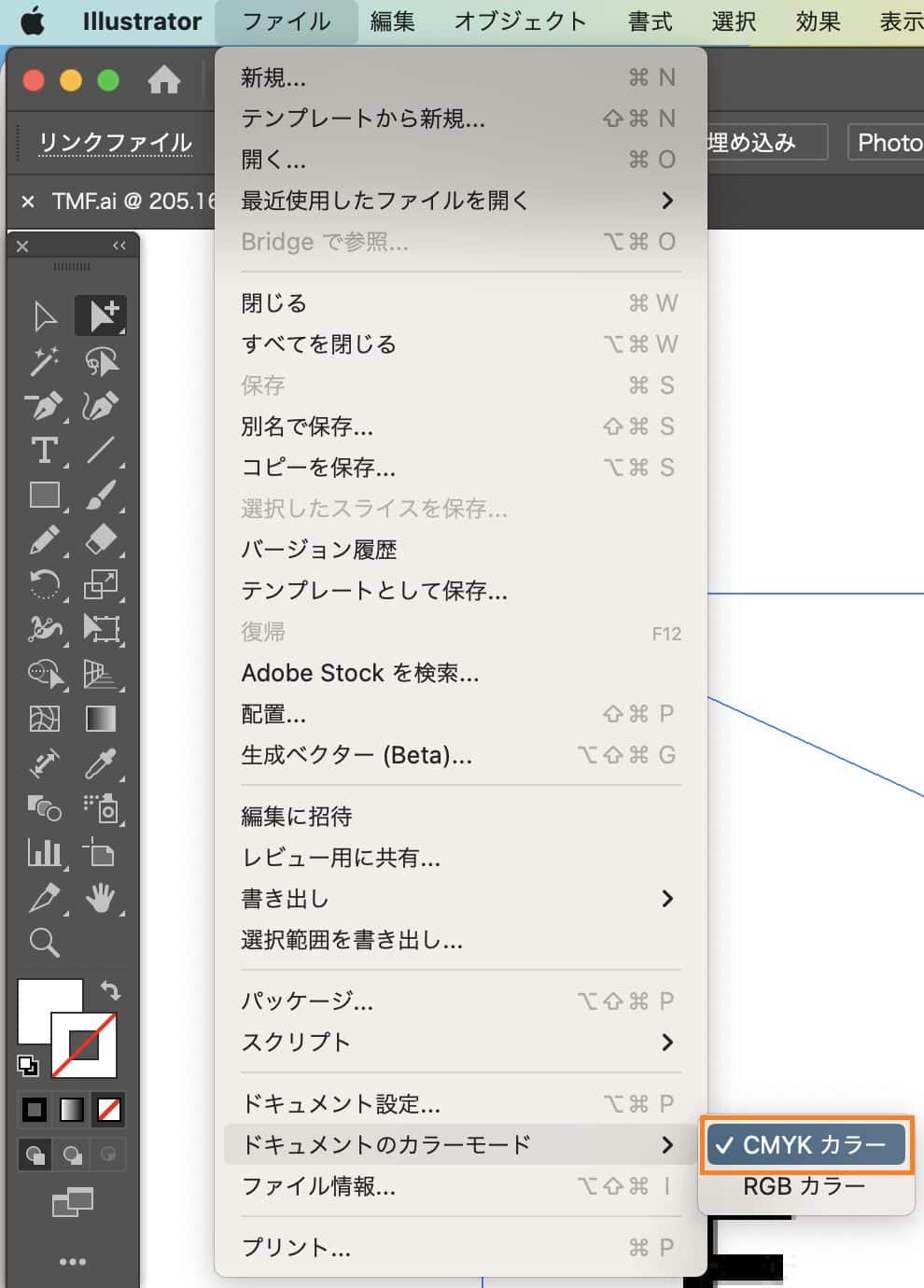
Task: Select the Warp tool
Action: (45, 629)
